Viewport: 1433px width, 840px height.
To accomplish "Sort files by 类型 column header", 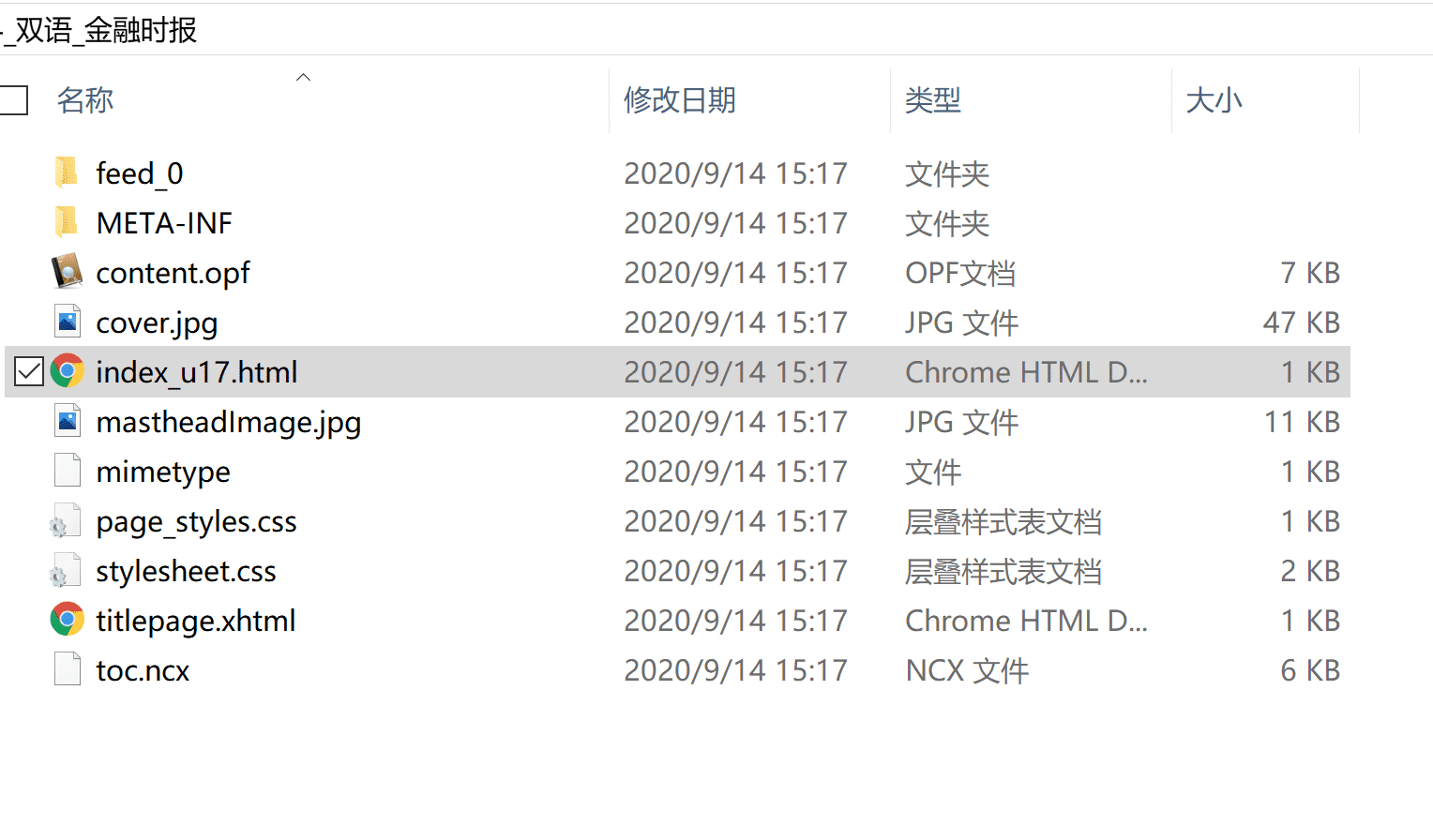I will [933, 100].
